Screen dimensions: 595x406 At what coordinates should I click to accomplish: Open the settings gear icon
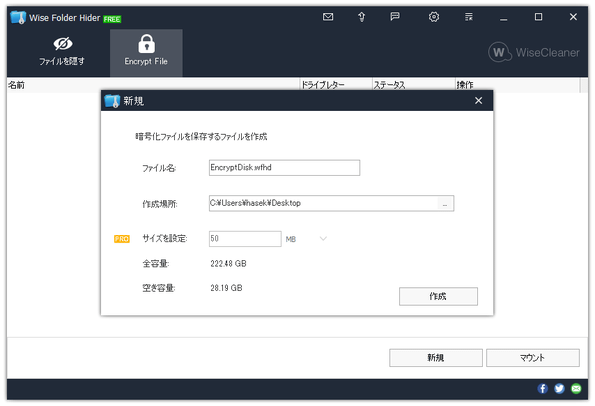pyautogui.click(x=434, y=17)
